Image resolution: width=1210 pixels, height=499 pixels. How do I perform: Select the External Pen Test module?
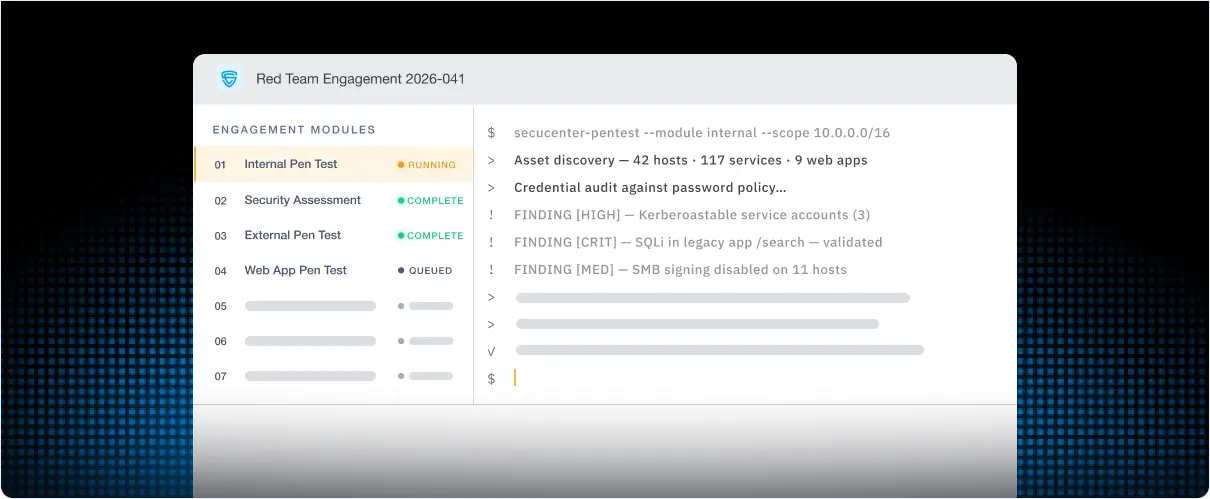334,235
